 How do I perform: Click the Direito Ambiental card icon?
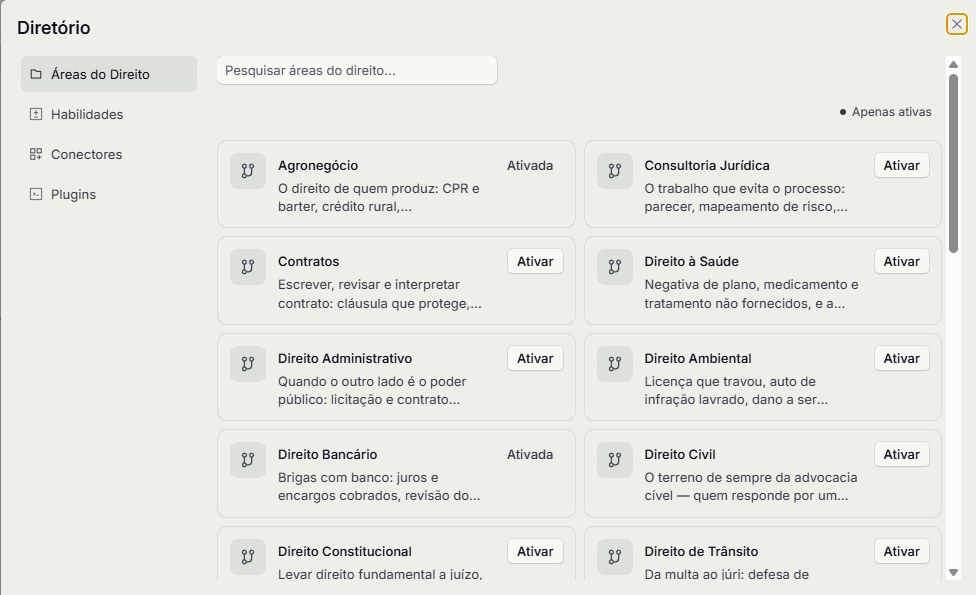614,363
